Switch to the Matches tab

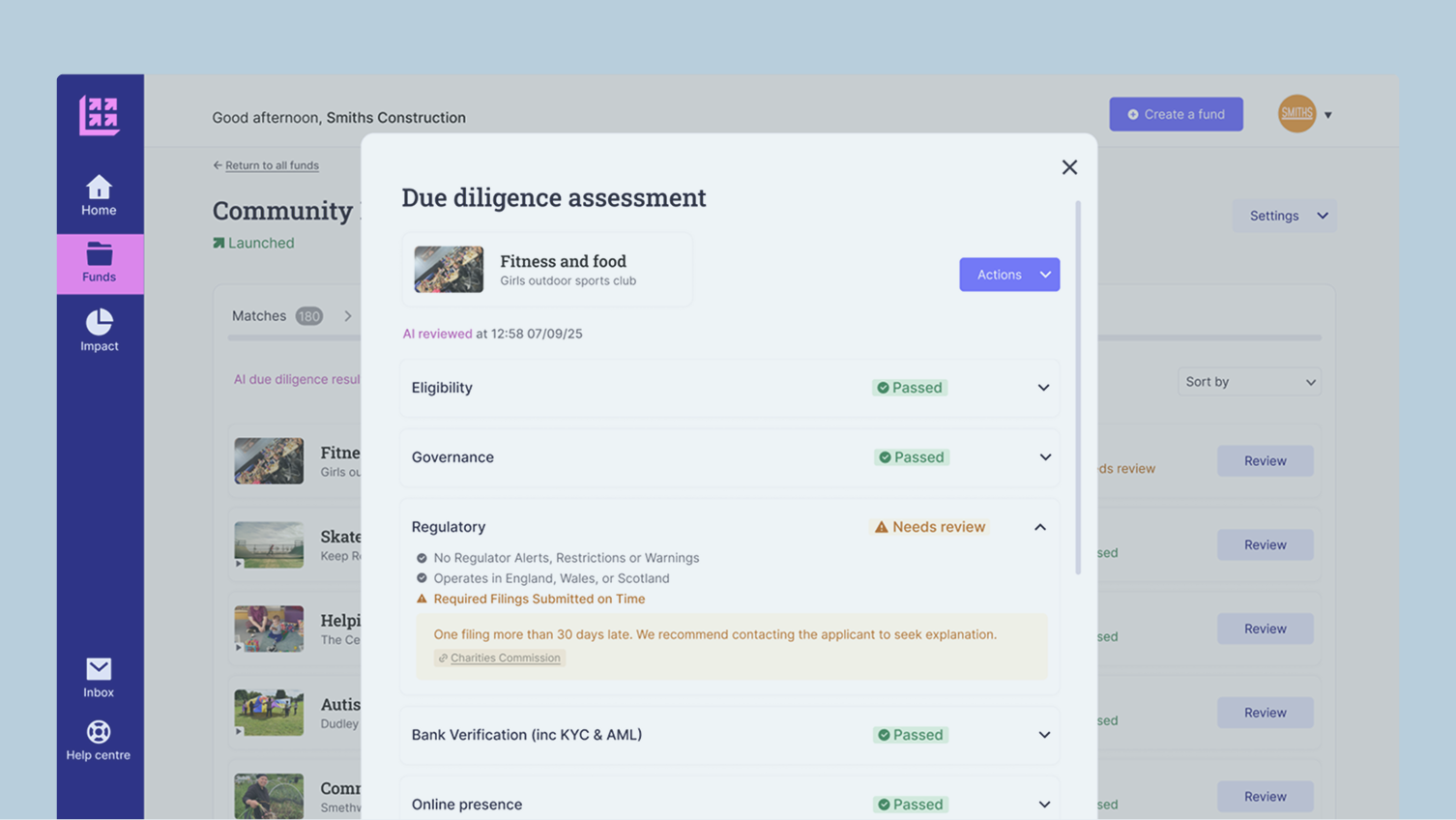259,315
